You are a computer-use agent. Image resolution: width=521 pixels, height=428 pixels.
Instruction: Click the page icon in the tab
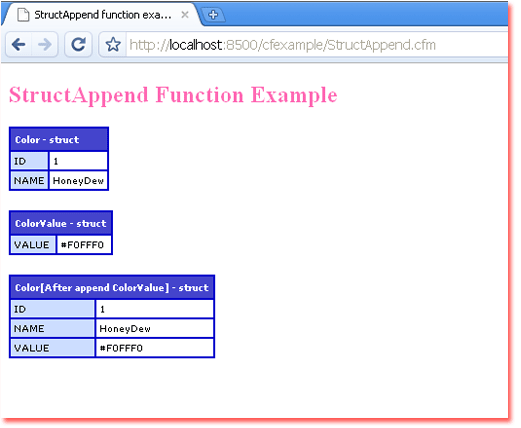click(23, 15)
